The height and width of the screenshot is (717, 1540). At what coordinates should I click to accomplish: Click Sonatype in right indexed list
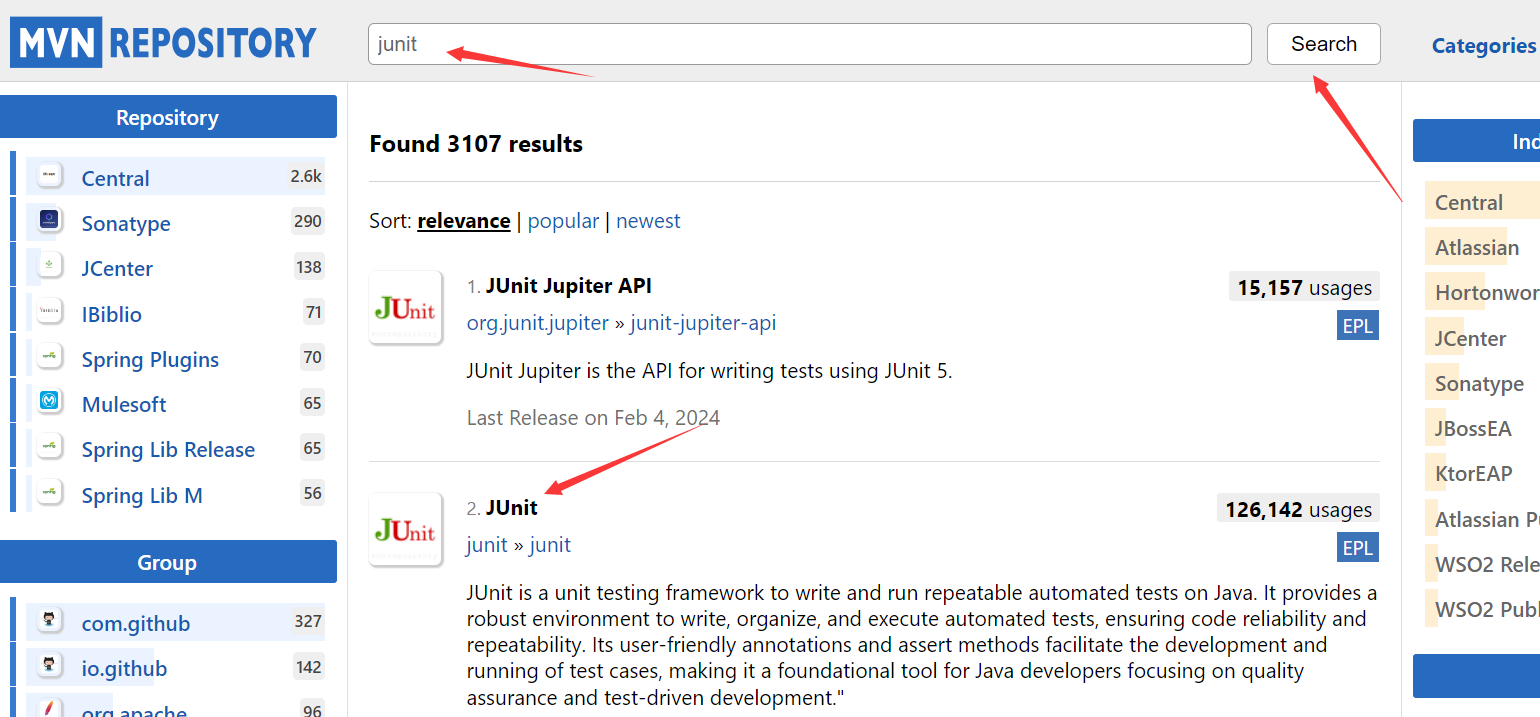[x=1479, y=383]
